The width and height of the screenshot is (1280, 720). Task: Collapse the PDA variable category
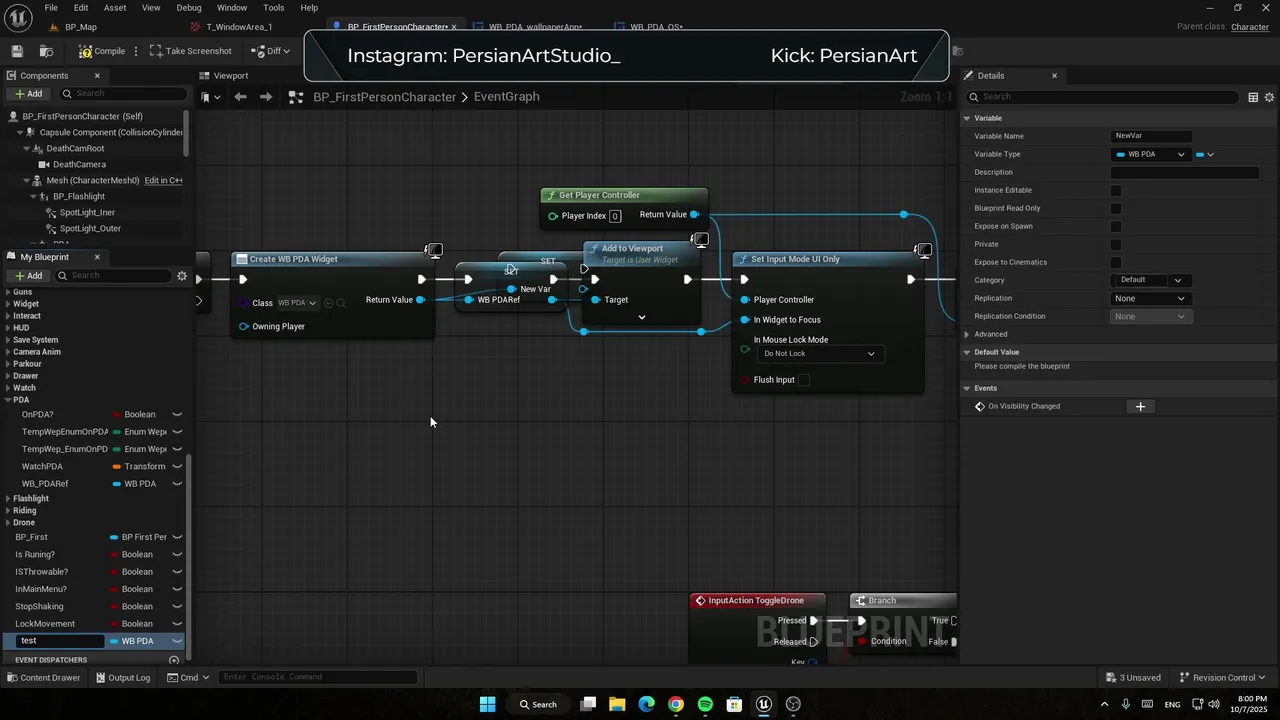[9, 400]
